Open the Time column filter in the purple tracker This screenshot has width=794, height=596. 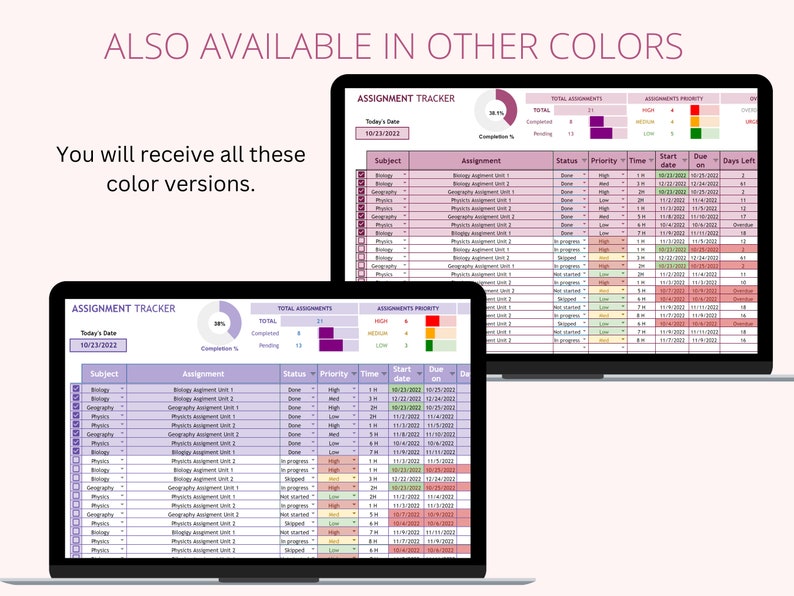pos(384,374)
